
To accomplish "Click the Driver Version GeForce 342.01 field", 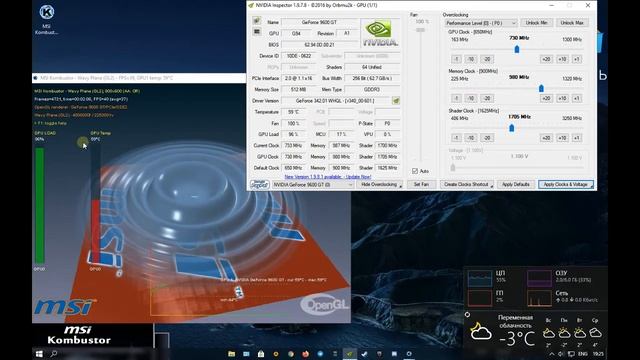I will [x=336, y=100].
